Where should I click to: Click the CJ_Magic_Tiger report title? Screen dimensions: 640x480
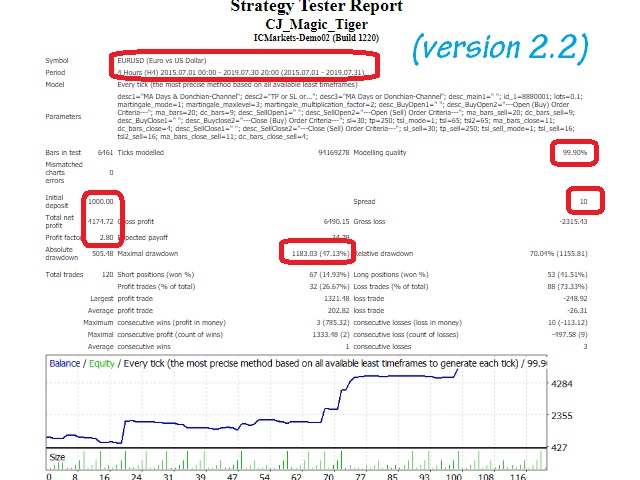pos(317,24)
